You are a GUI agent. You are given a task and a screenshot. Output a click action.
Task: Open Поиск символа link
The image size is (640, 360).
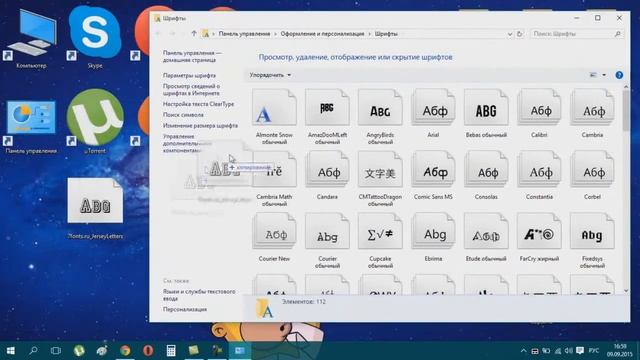(x=183, y=115)
